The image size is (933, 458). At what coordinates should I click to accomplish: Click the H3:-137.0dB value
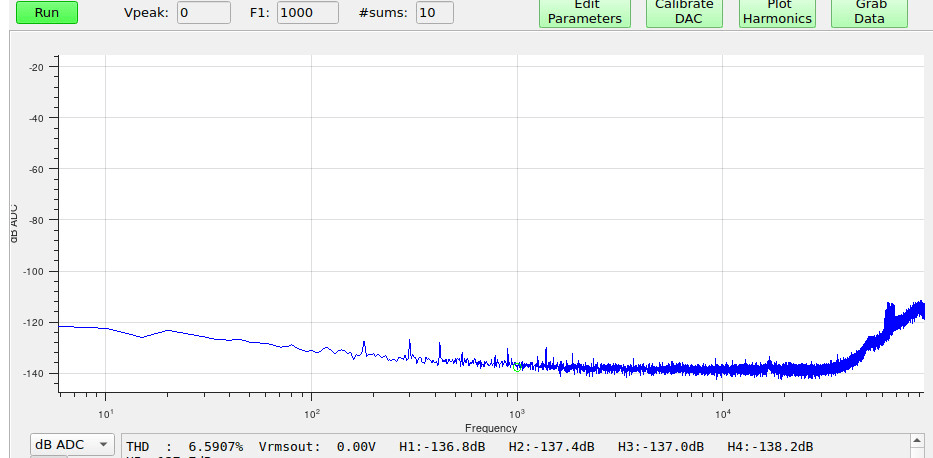661,447
